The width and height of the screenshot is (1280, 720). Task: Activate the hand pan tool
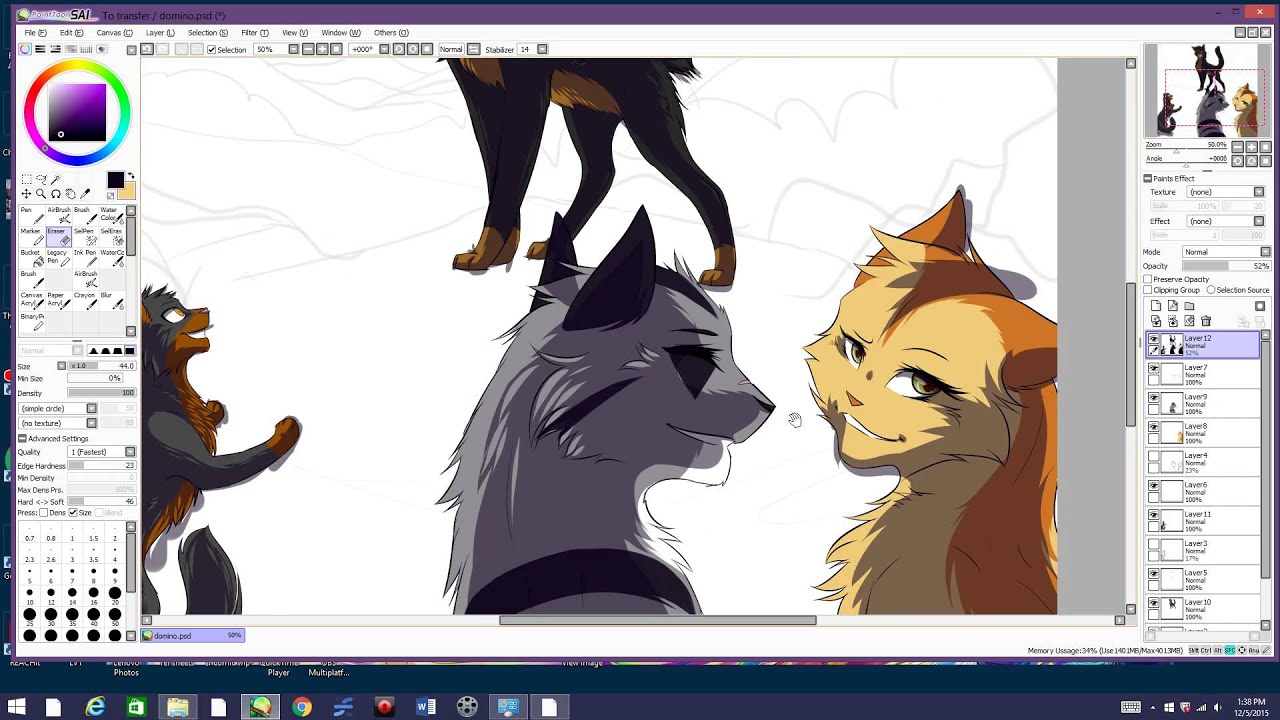(70, 194)
